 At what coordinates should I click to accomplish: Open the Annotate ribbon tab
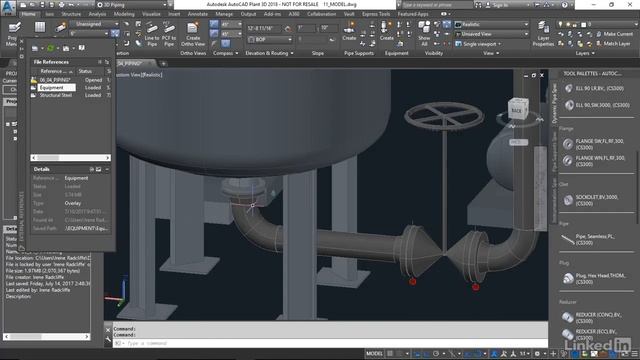[198, 14]
